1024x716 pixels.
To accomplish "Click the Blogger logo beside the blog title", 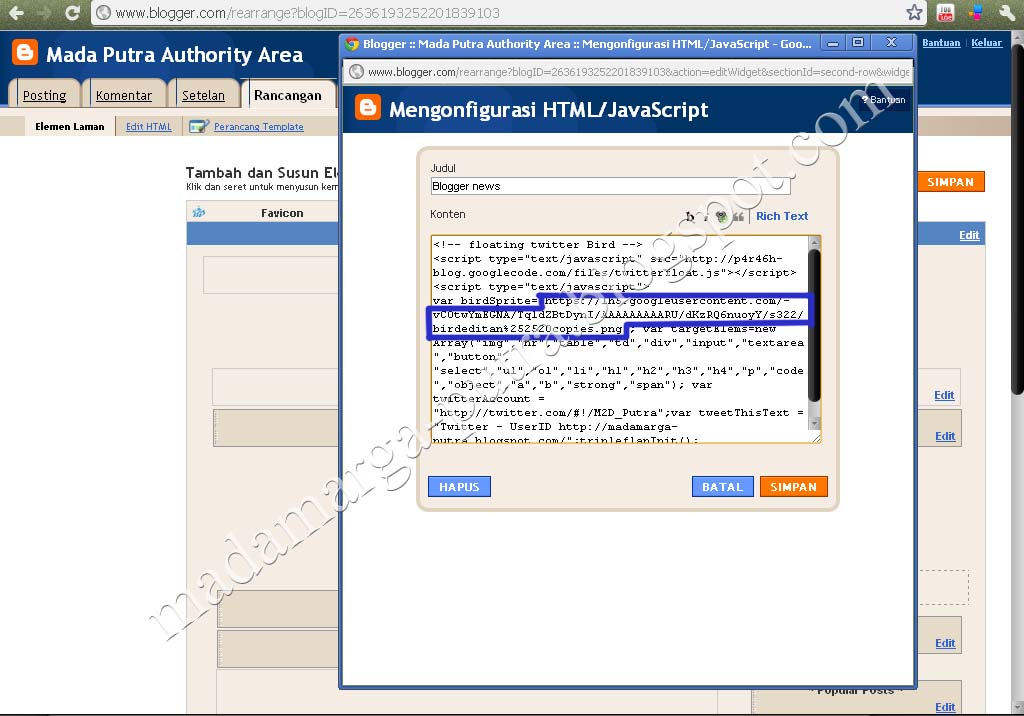I will pyautogui.click(x=25, y=52).
